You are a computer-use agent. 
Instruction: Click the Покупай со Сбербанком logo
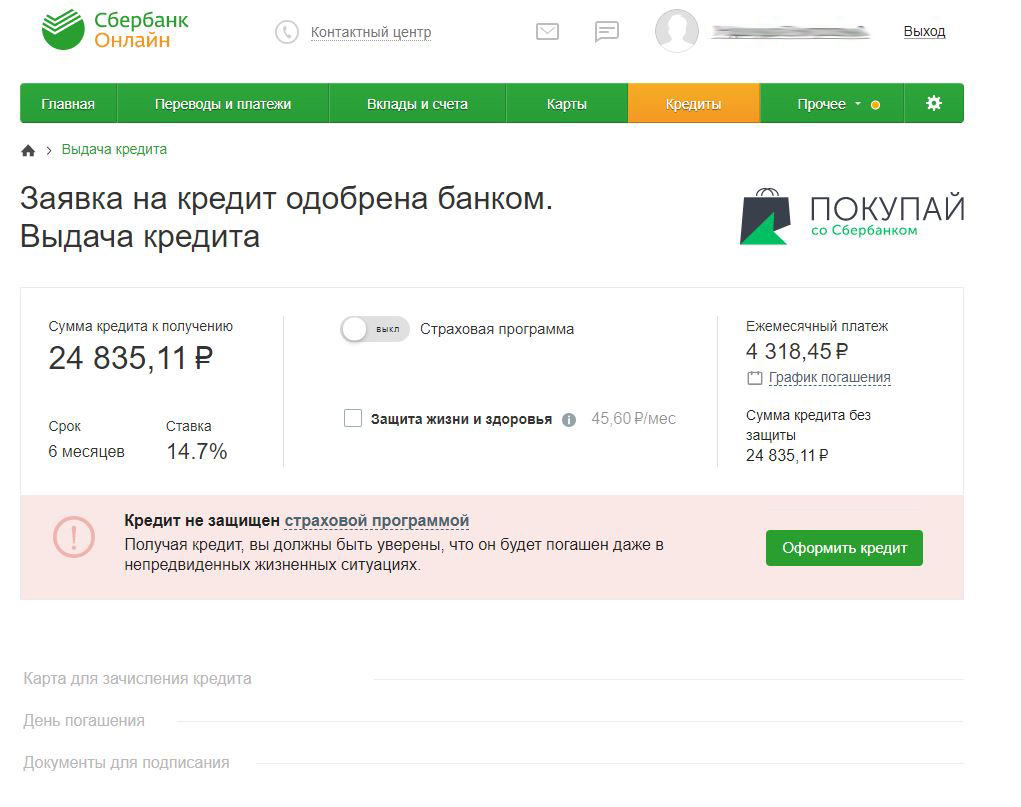tap(851, 216)
